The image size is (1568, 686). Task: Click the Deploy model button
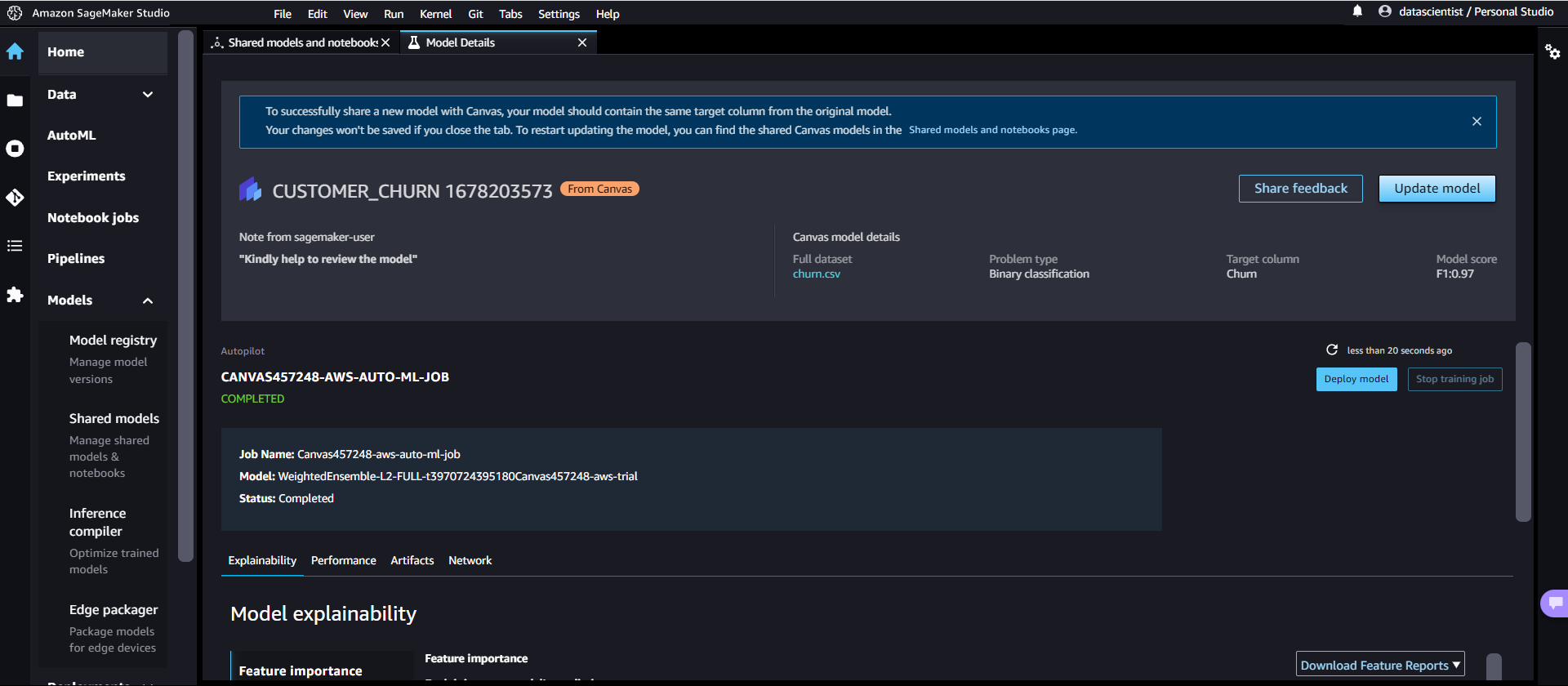click(1356, 379)
